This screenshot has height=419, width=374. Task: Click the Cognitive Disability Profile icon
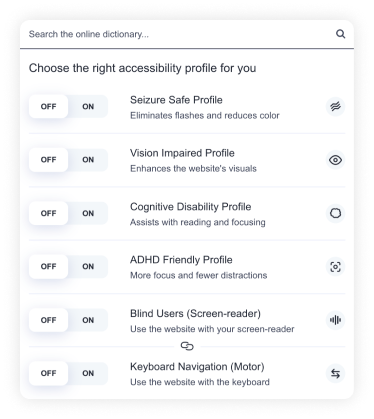click(x=335, y=213)
